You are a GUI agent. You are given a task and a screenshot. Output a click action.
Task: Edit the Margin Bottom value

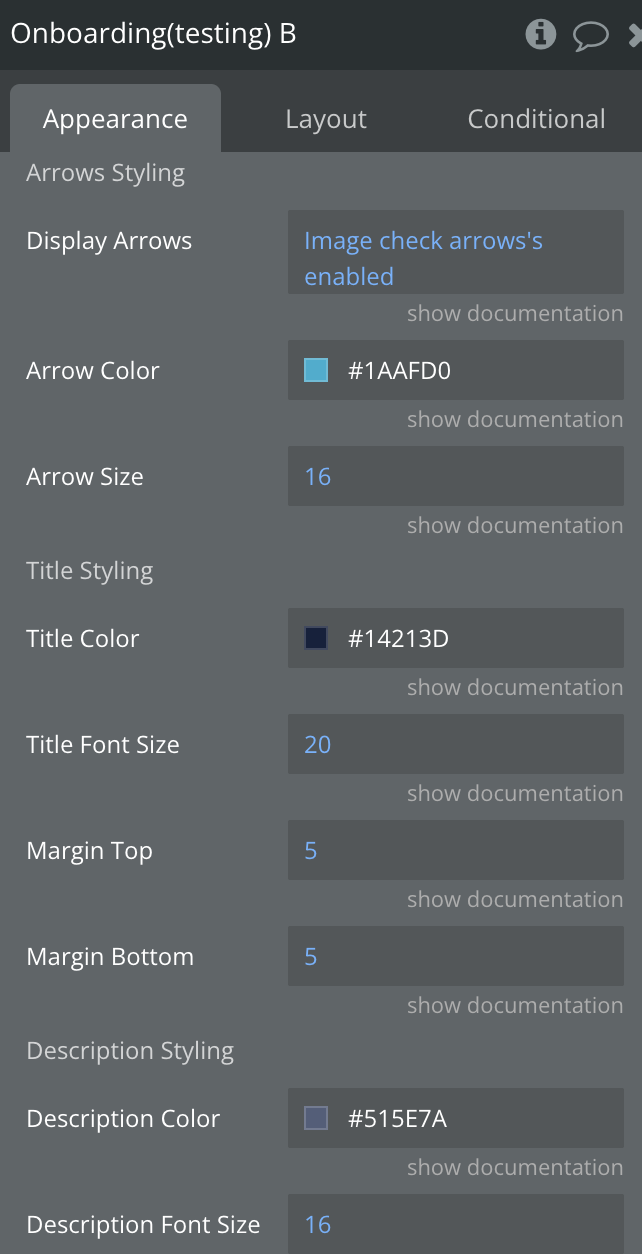tap(455, 957)
